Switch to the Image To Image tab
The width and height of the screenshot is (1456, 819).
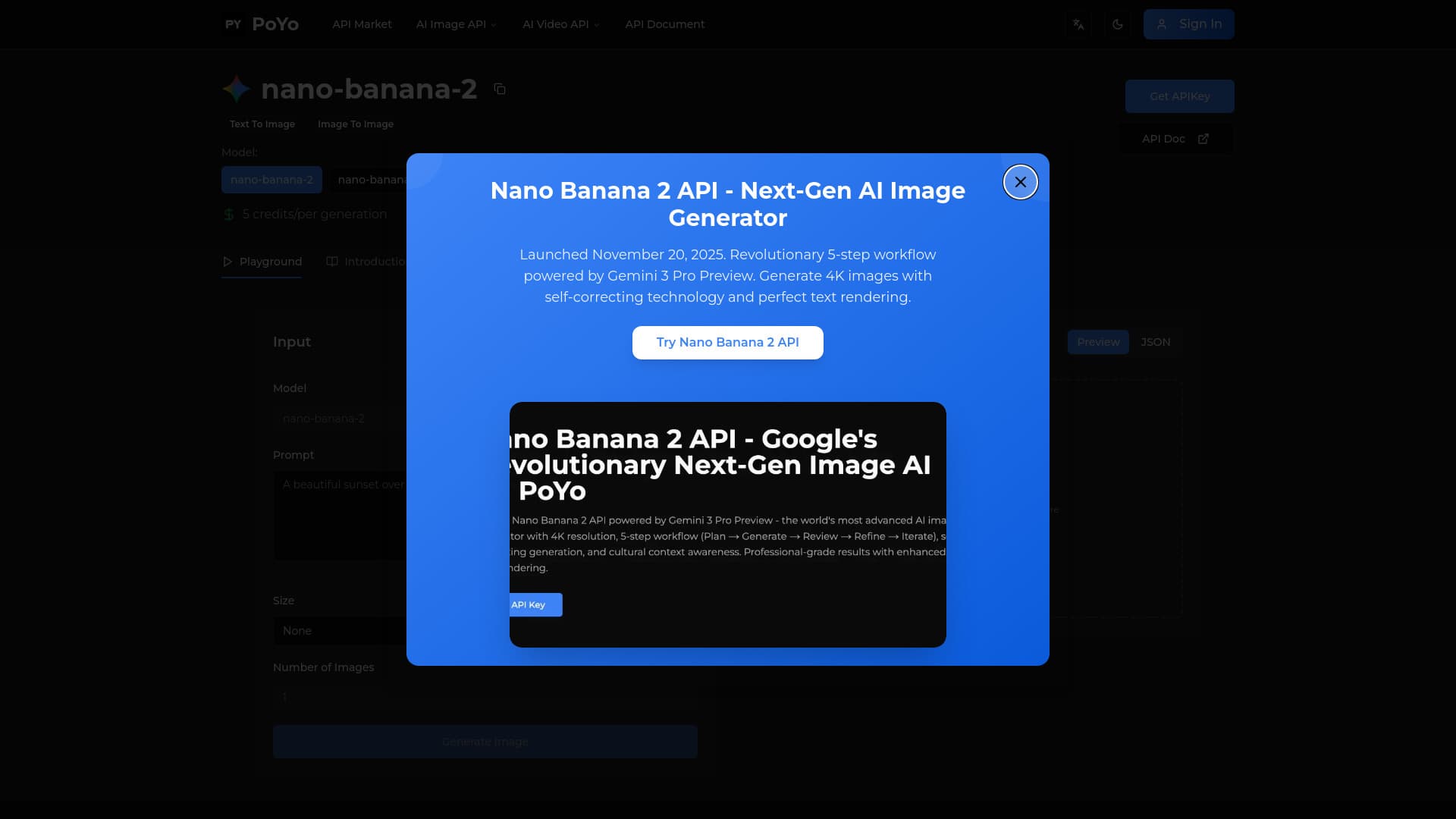point(356,124)
